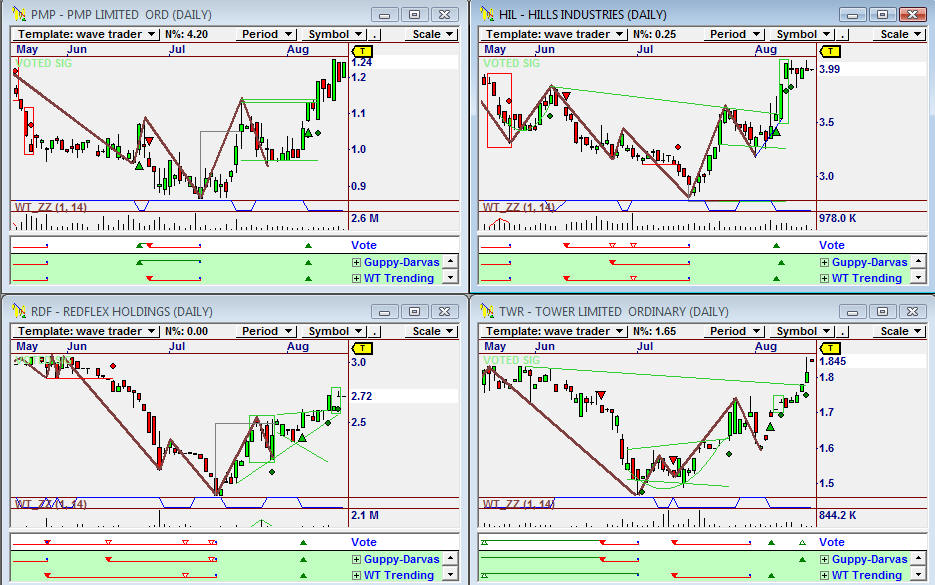Click the VOTED SIG label in TWR chart
Image resolution: width=935 pixels, height=585 pixels.
(511, 360)
